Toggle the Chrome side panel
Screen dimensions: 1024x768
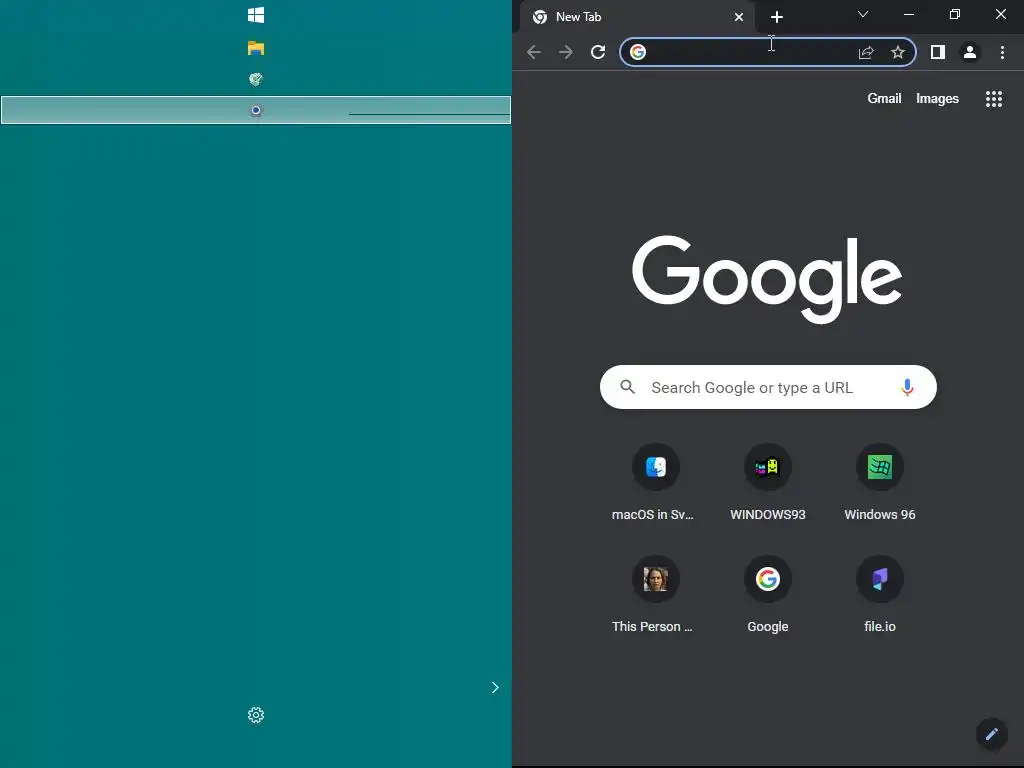click(x=938, y=52)
